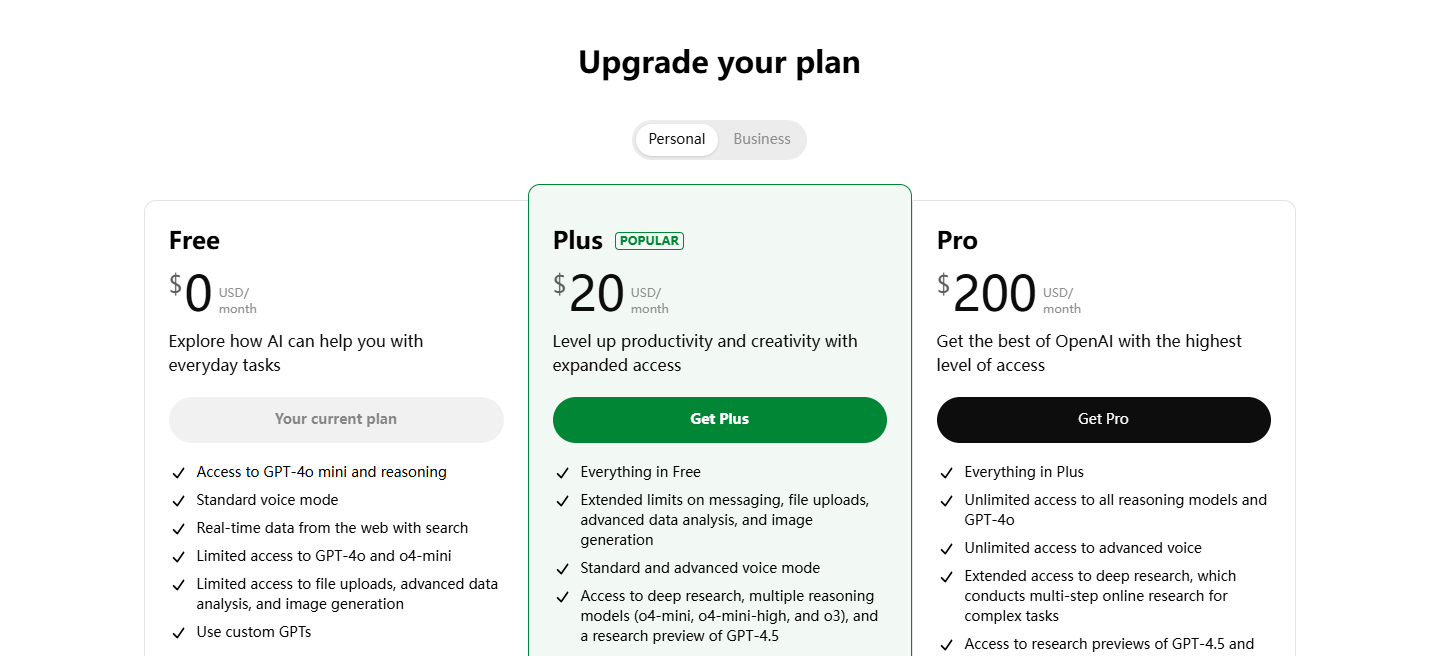Viewport: 1448px width, 656px height.
Task: Click checkmark icon beside Standard voice mode
Action: (x=178, y=501)
